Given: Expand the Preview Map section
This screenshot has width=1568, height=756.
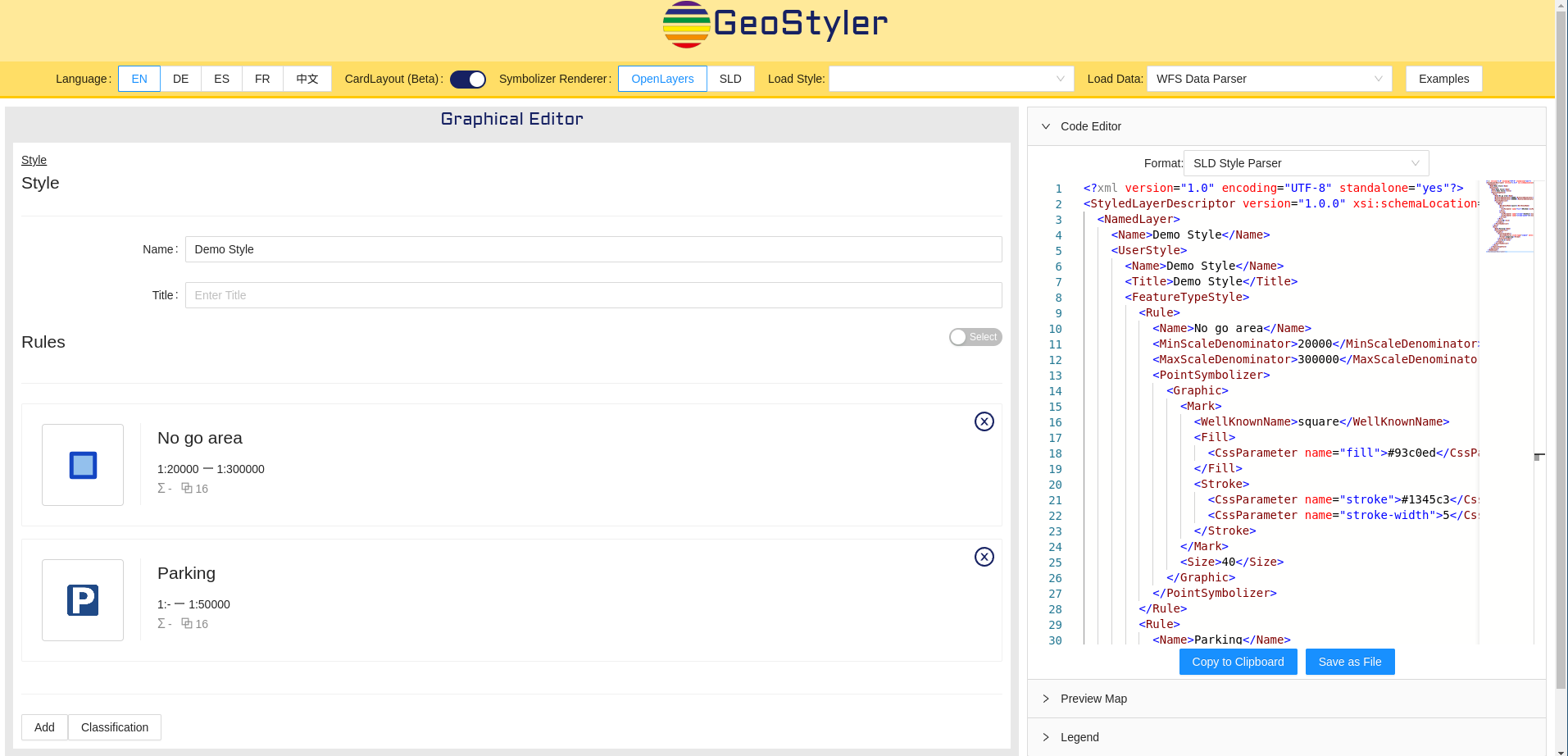Looking at the screenshot, I should coord(1093,699).
